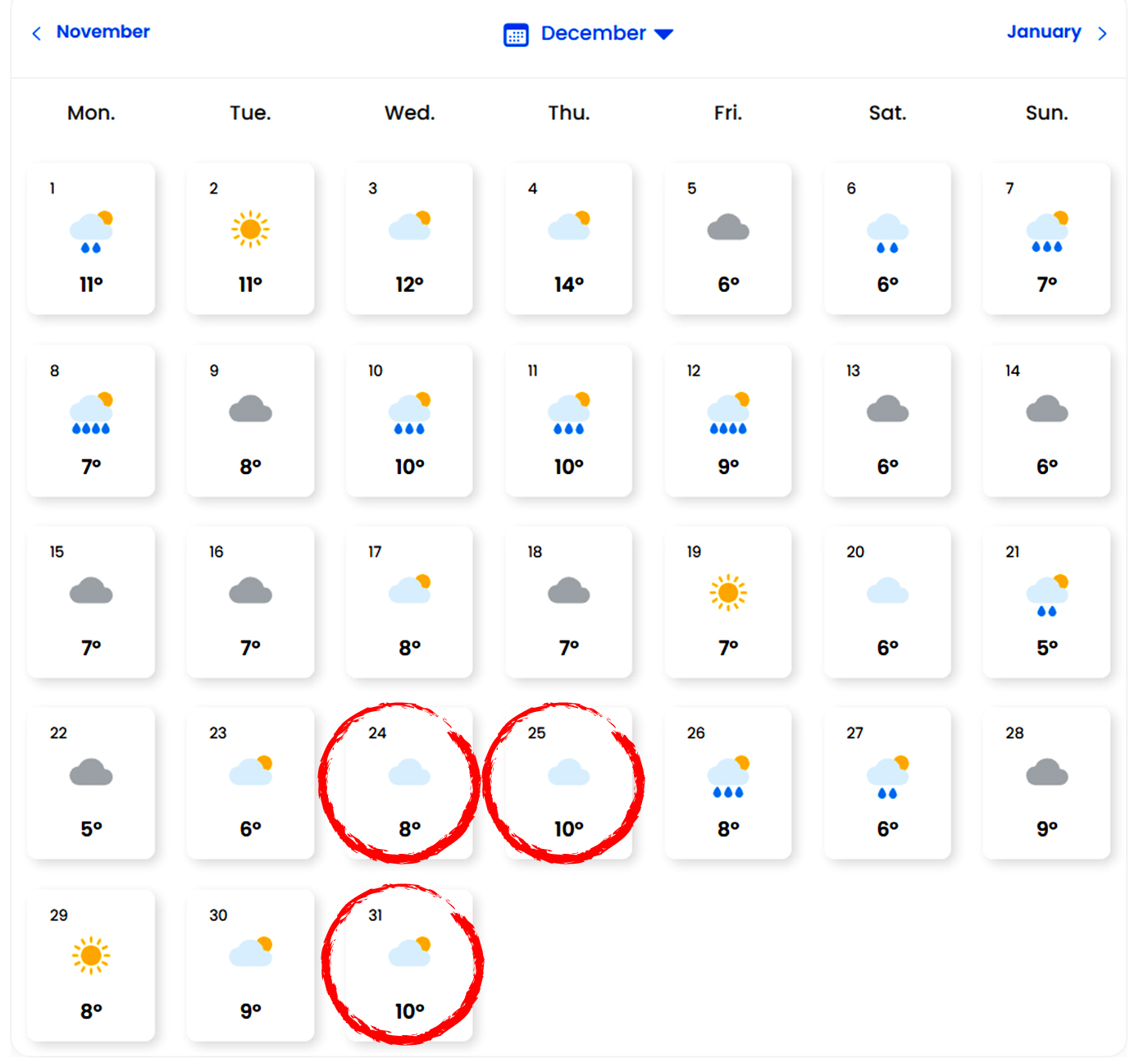Click the sun icon on December 19
Viewport: 1148px width, 1063px height.
728,592
